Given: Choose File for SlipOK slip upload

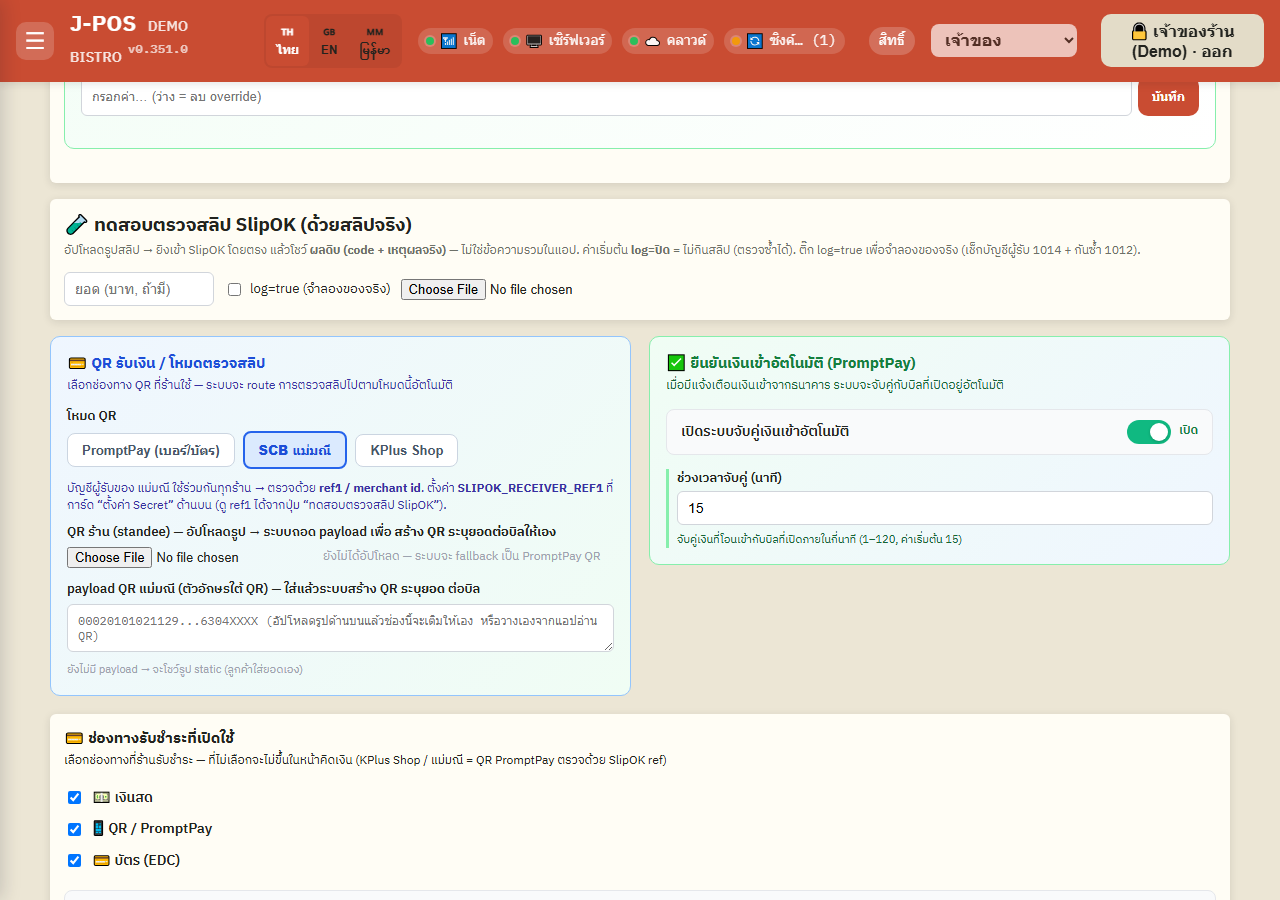Looking at the screenshot, I should pos(444,289).
